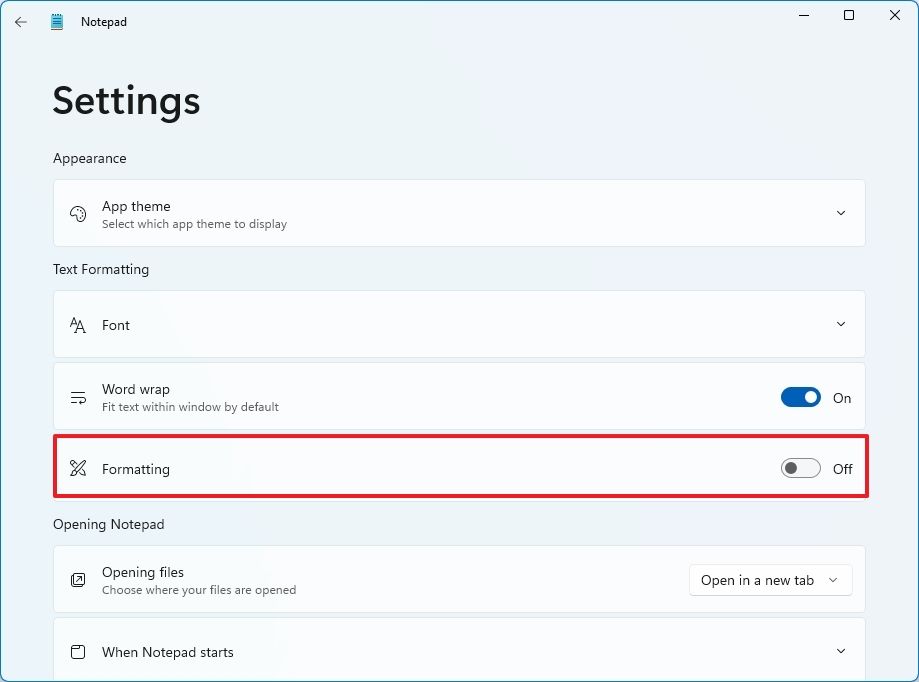Open the 'Open in a new tab' dropdown
This screenshot has height=682, width=919.
[770, 580]
